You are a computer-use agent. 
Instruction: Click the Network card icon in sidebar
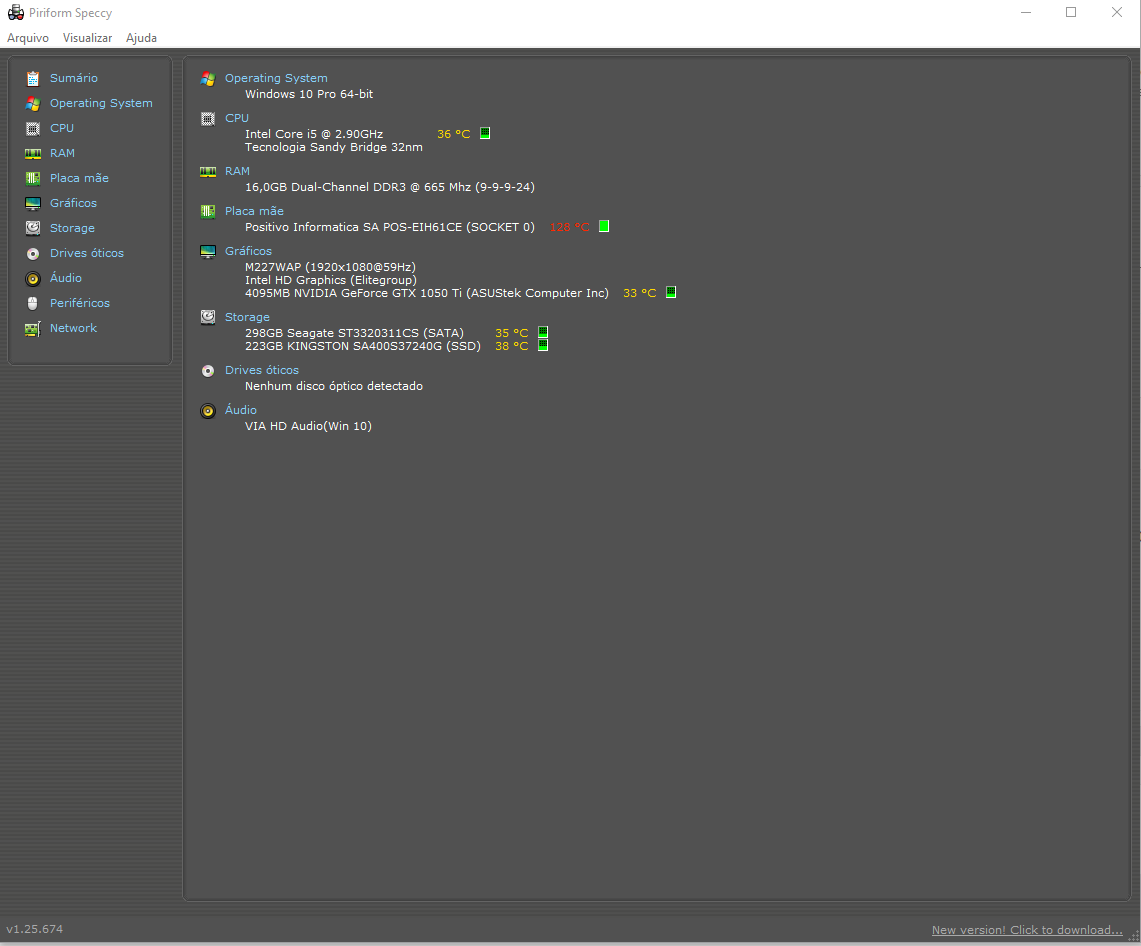33,329
